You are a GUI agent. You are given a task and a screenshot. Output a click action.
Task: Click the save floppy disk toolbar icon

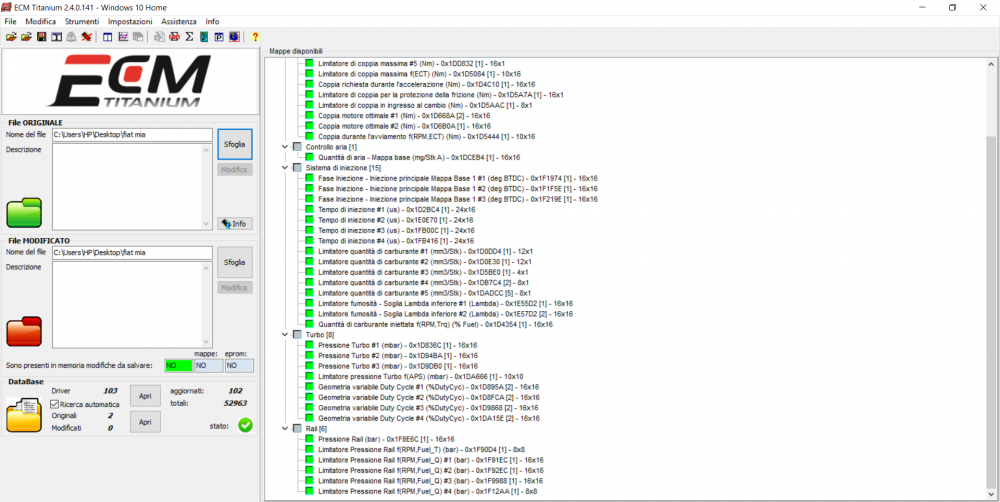tap(41, 37)
